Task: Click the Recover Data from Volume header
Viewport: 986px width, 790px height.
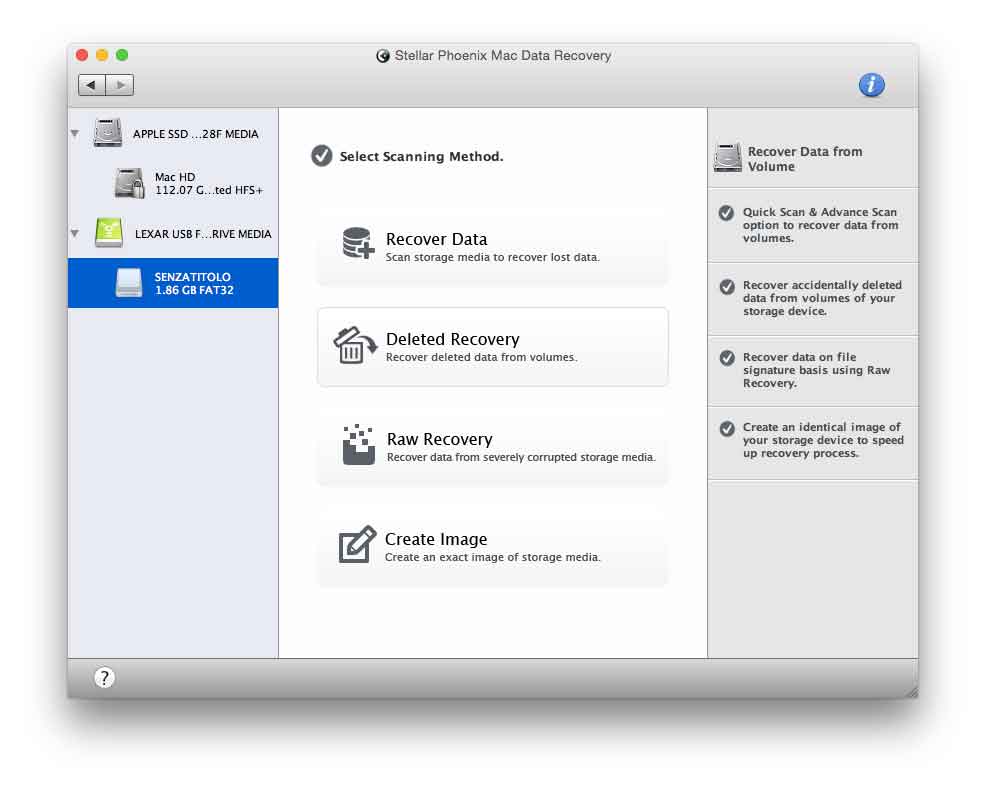Action: point(804,159)
